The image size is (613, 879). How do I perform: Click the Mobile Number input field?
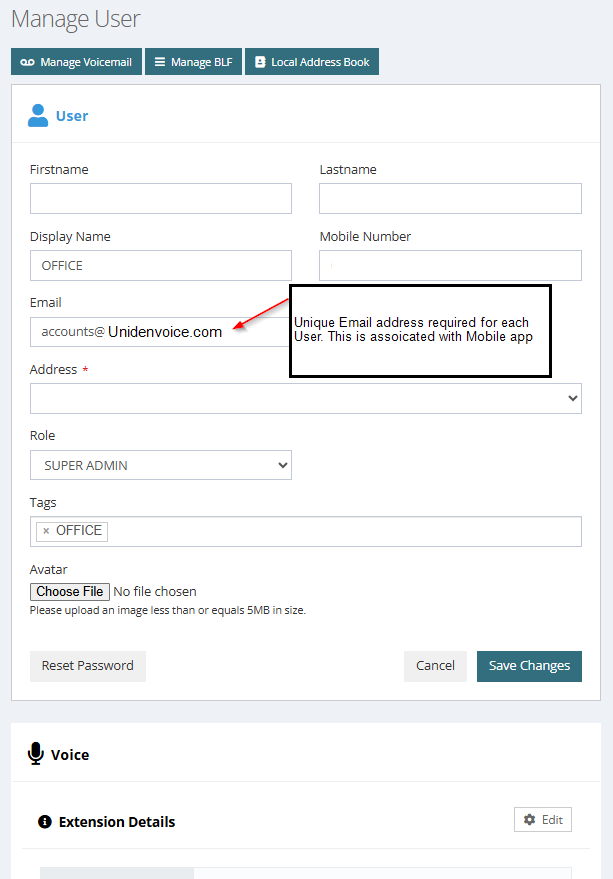(x=450, y=266)
